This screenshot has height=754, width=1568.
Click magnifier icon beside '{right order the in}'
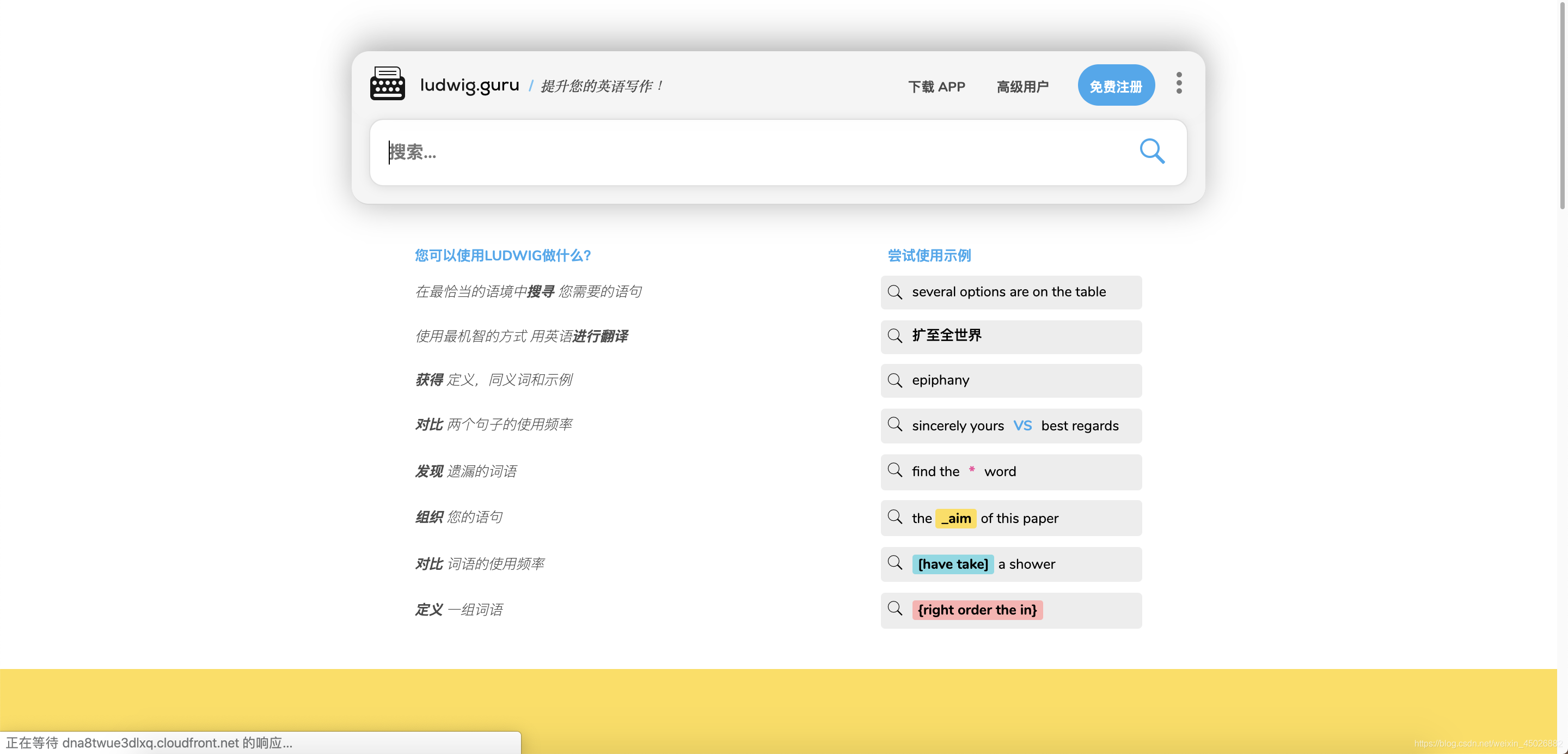point(894,609)
